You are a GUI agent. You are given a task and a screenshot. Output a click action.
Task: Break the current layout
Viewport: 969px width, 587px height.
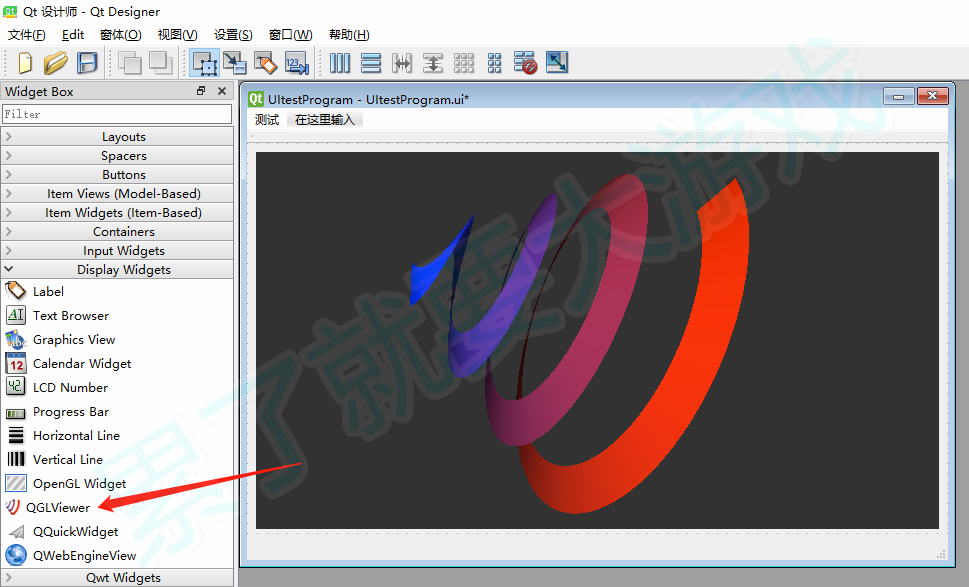(525, 62)
